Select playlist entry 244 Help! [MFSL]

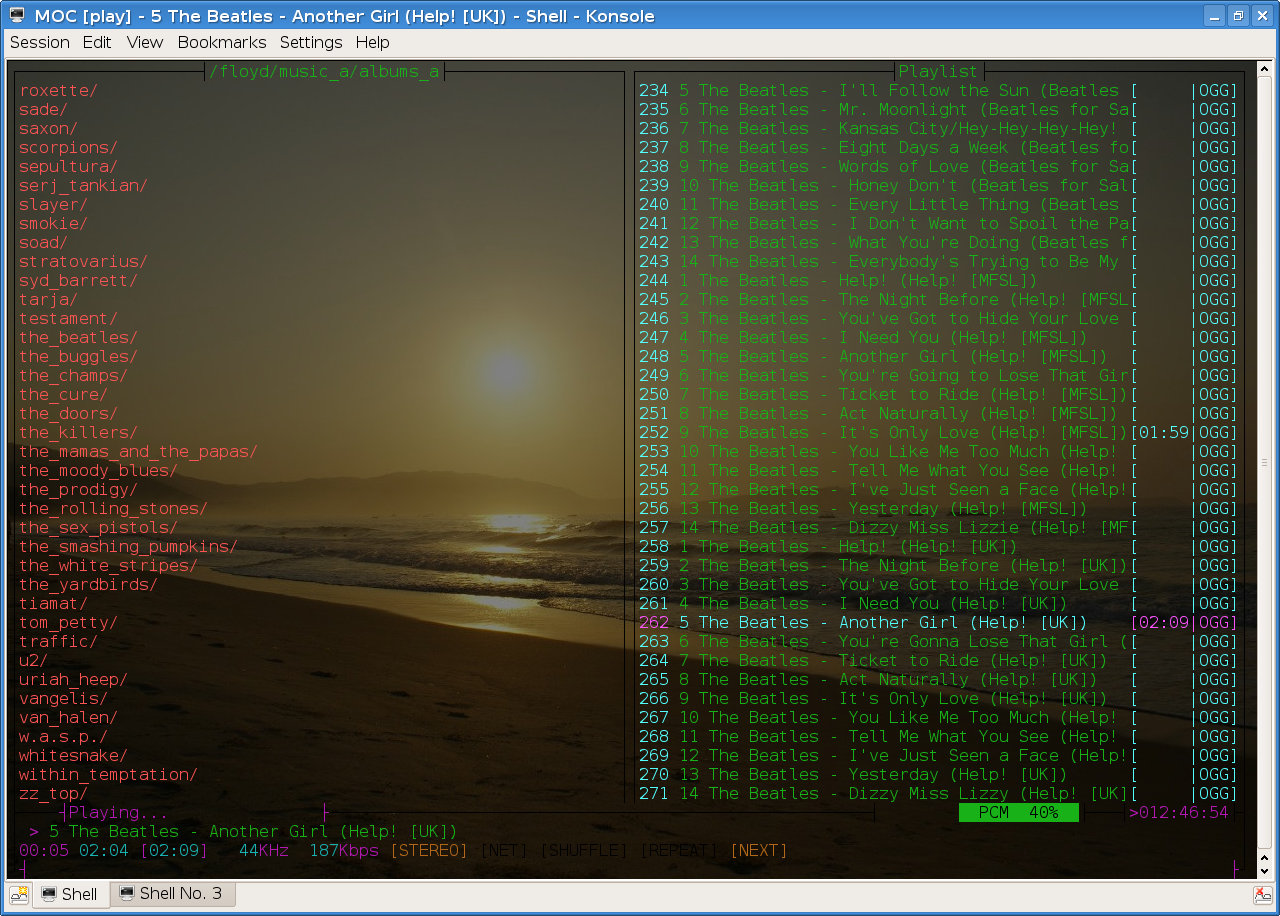coord(938,281)
